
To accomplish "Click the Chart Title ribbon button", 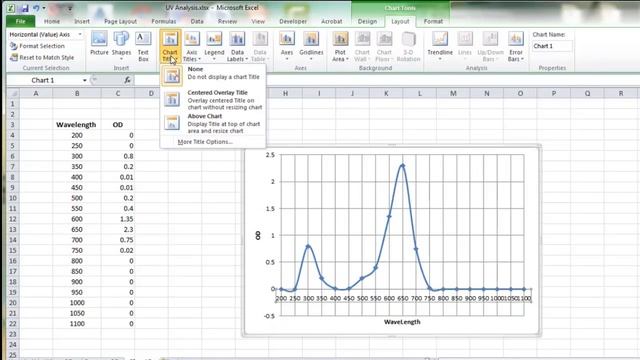I will pos(170,47).
